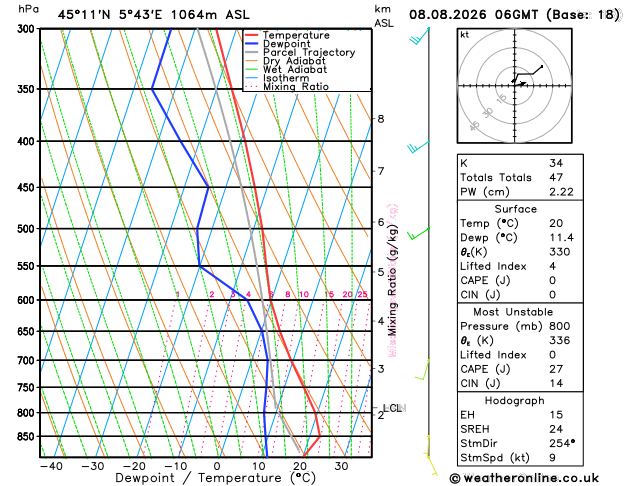Screen dimensions: 629x486
Task: Click the 8 km altitude tick label
Action: pyautogui.click(x=381, y=119)
